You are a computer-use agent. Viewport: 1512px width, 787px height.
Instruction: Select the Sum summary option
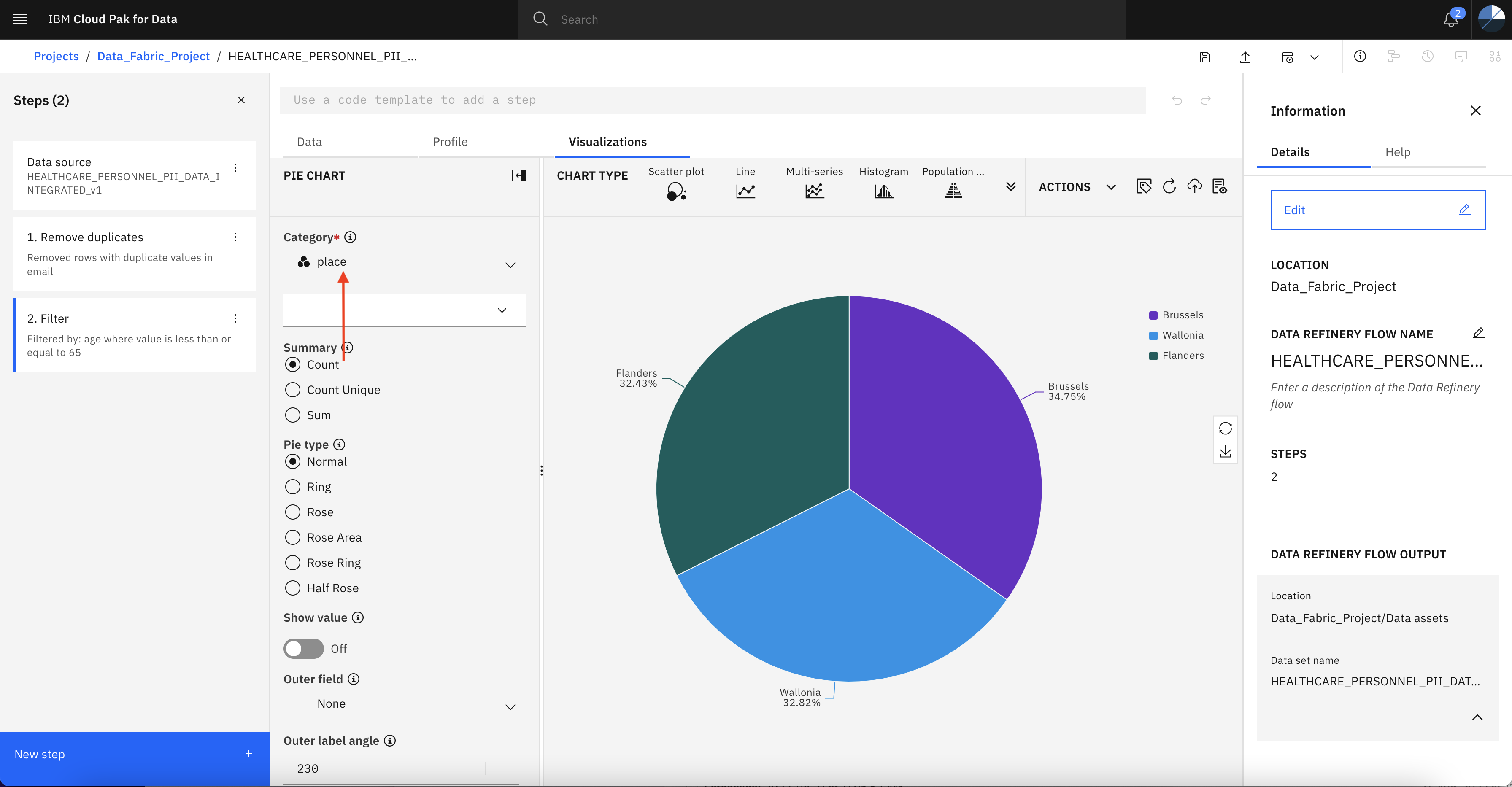[292, 415]
